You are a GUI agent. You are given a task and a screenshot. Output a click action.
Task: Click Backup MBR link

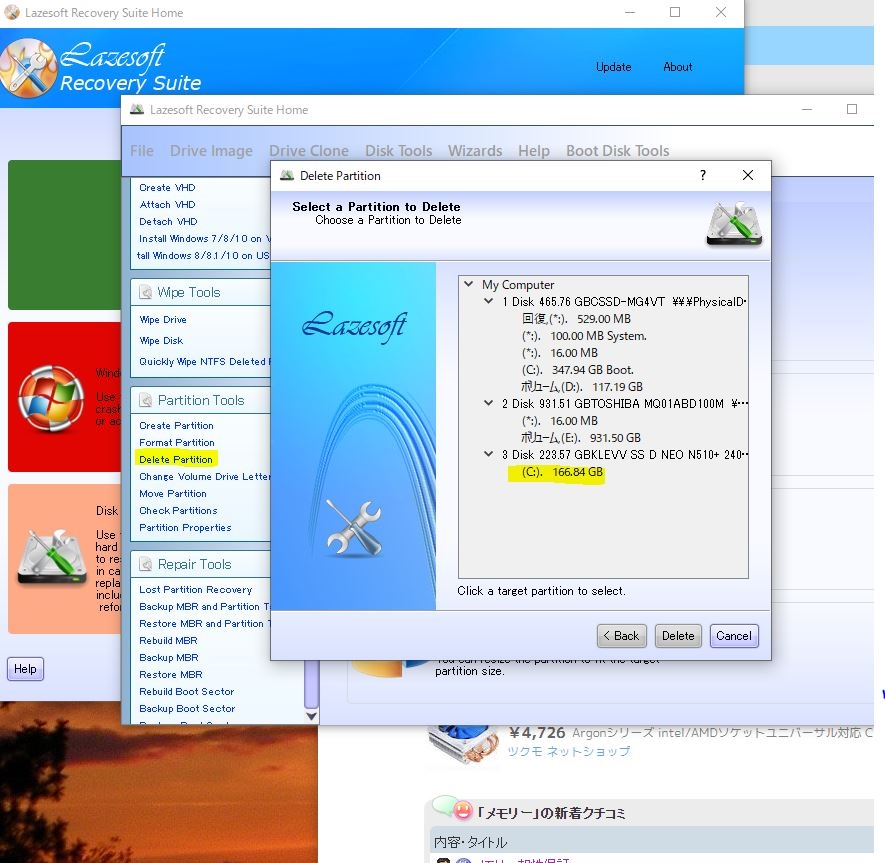coord(169,658)
